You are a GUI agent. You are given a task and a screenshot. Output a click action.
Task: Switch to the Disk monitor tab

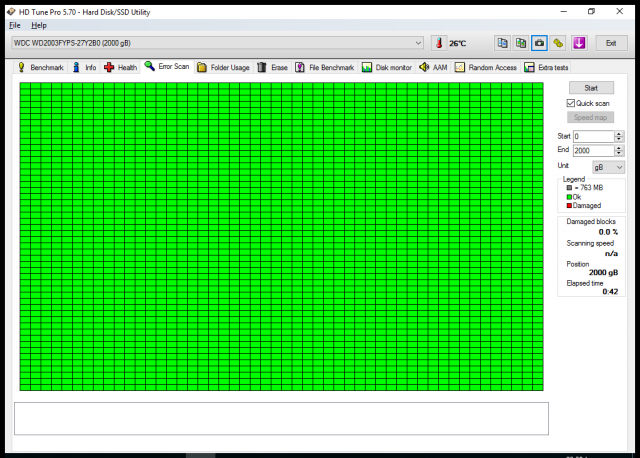(x=387, y=67)
